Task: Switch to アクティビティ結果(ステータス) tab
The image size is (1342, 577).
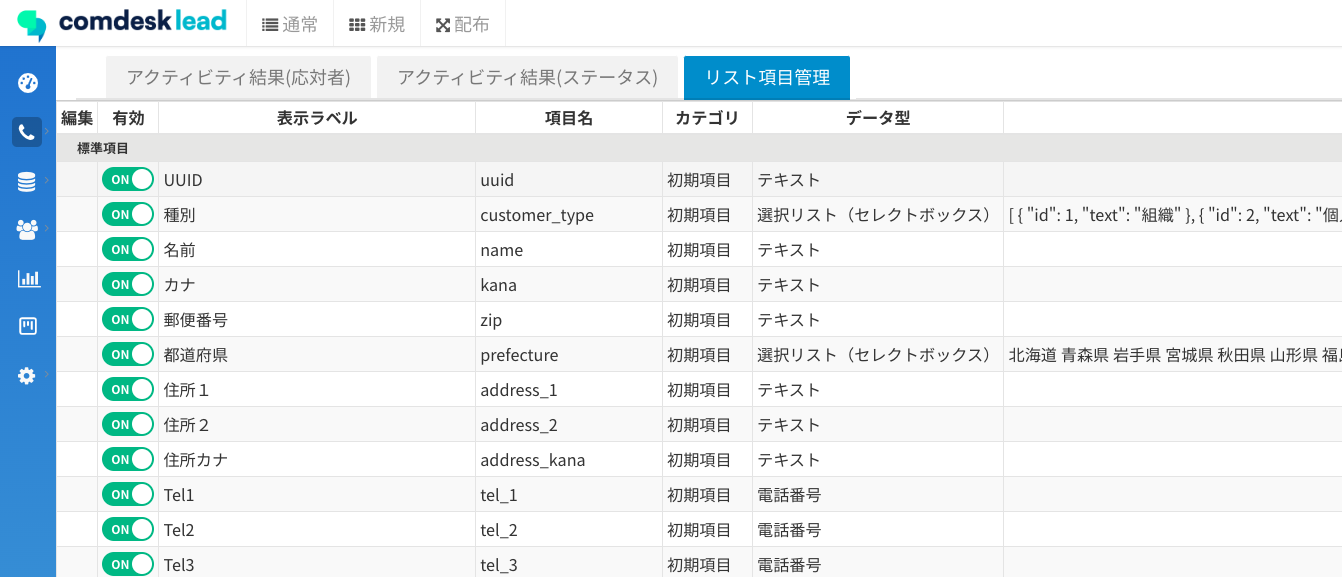Action: (x=527, y=78)
